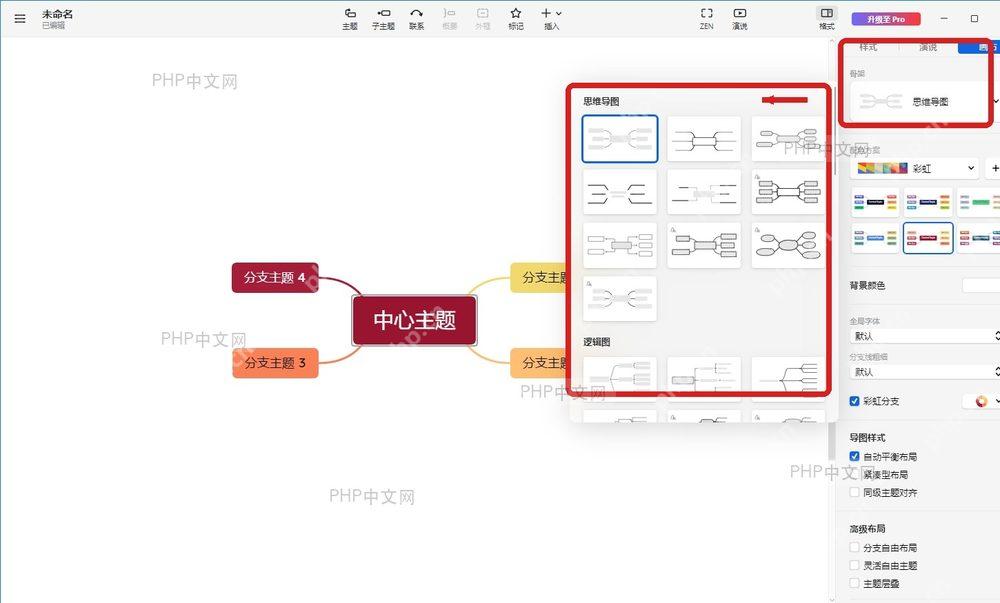Choose outlined boxes with arrows structure

pos(619,245)
